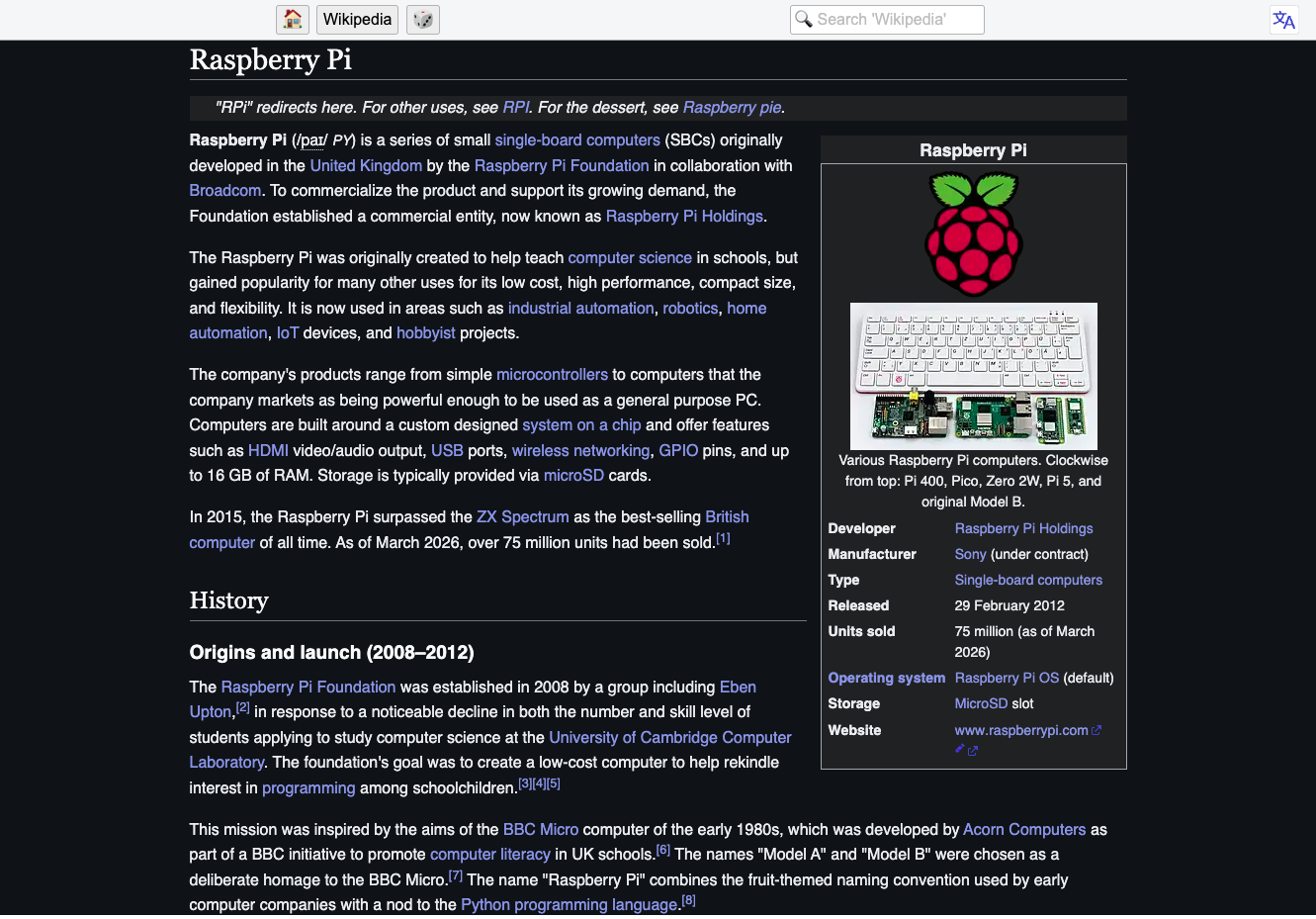
Task: Click the pencil edit icon under Website
Action: tap(960, 750)
